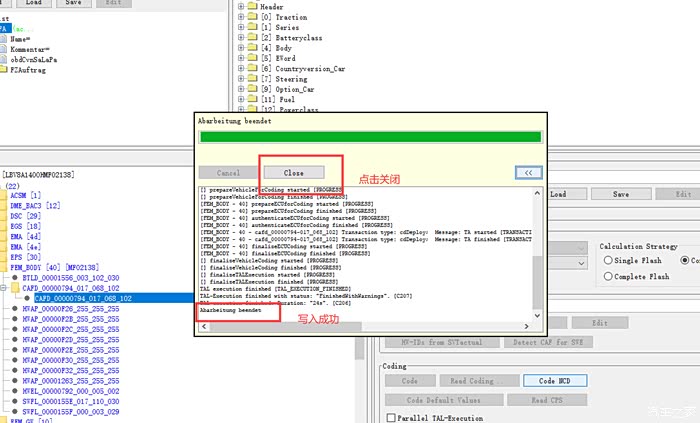The width and height of the screenshot is (700, 423).
Task: Click the VIN text [LBV8A1400HMF02138]
Action: pos(38,174)
